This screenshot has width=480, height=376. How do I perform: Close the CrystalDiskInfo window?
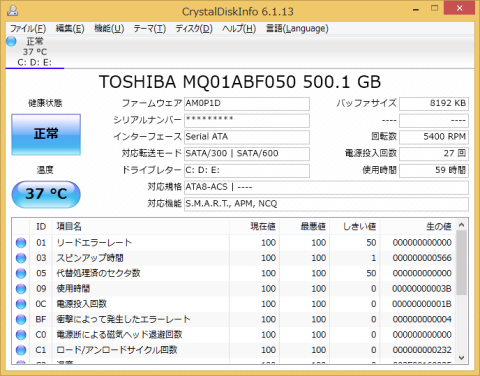[x=459, y=8]
